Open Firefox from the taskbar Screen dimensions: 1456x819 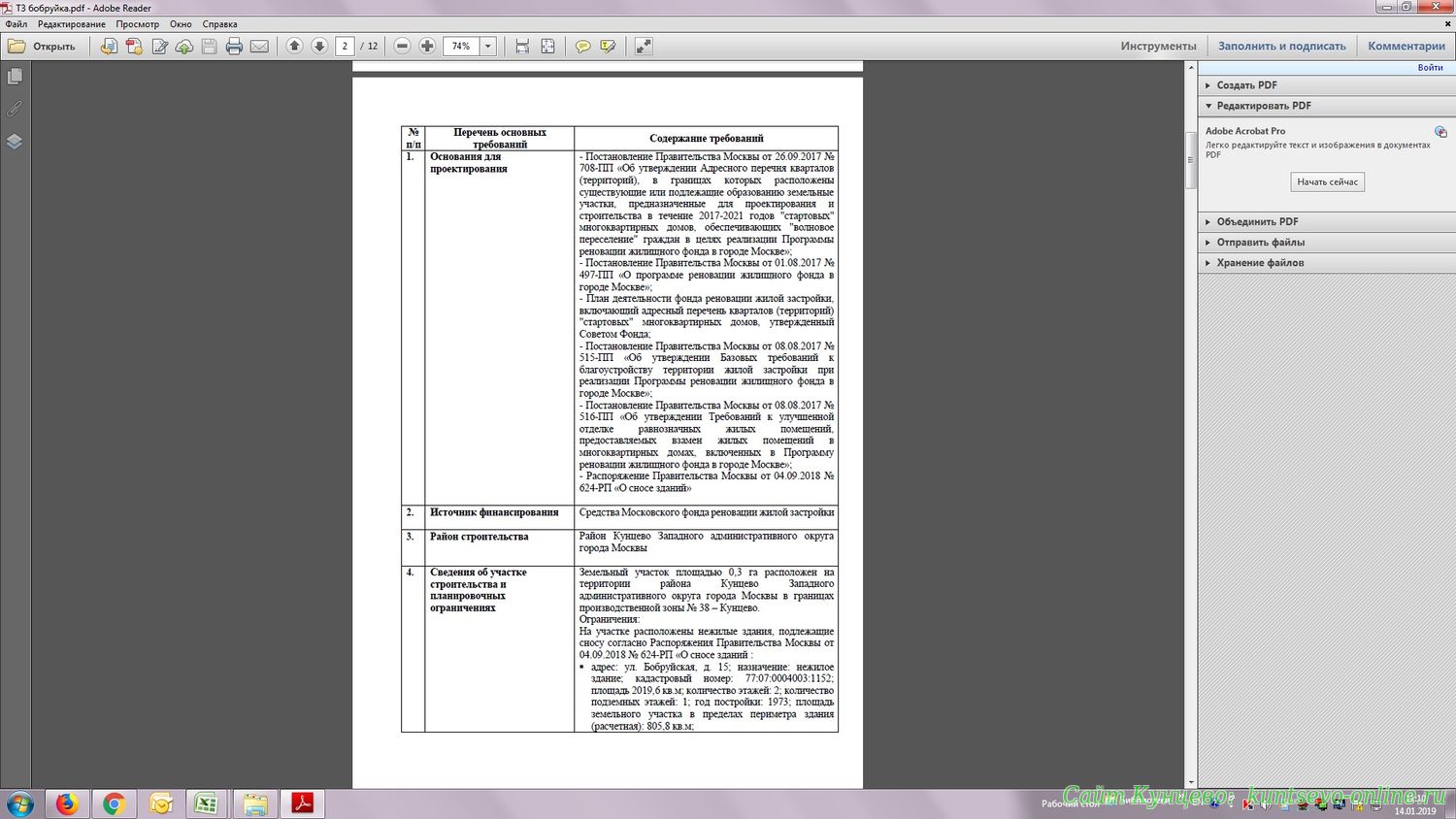point(67,804)
